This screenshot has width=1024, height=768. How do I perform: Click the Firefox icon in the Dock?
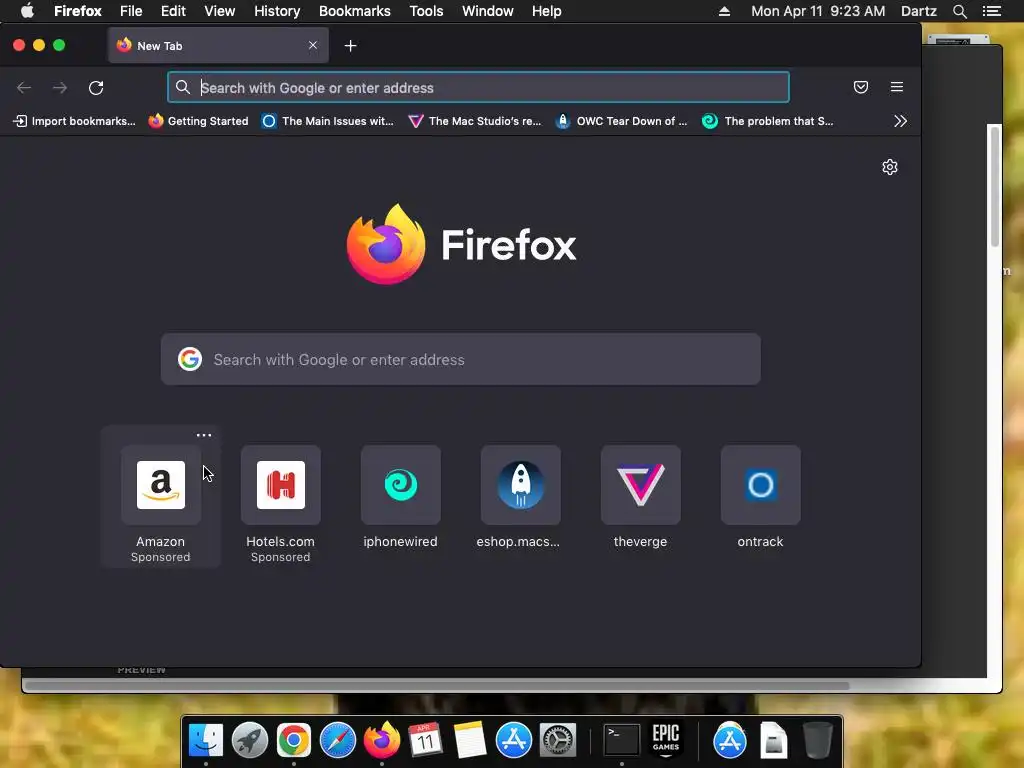(x=382, y=740)
